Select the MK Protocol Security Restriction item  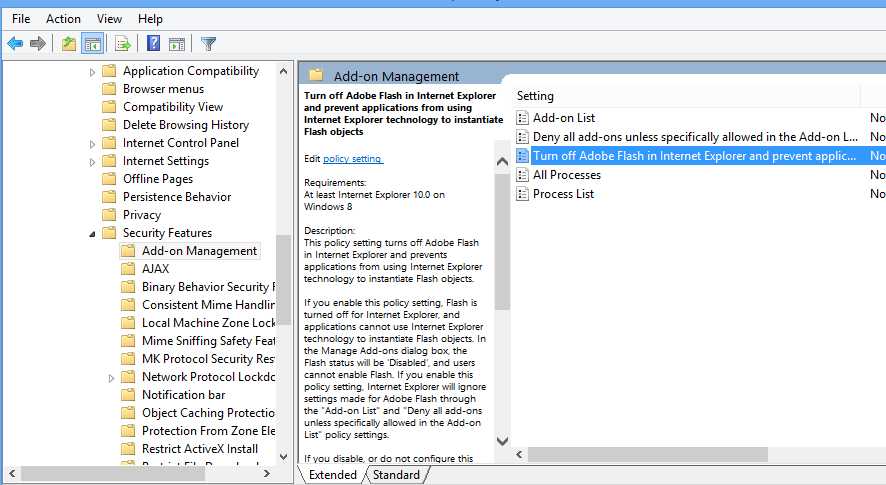pos(208,359)
